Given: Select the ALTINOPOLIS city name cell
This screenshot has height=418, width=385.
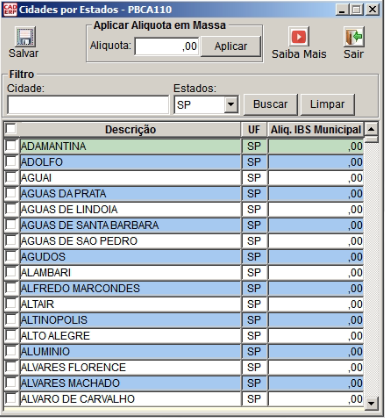Looking at the screenshot, I should point(130,320).
